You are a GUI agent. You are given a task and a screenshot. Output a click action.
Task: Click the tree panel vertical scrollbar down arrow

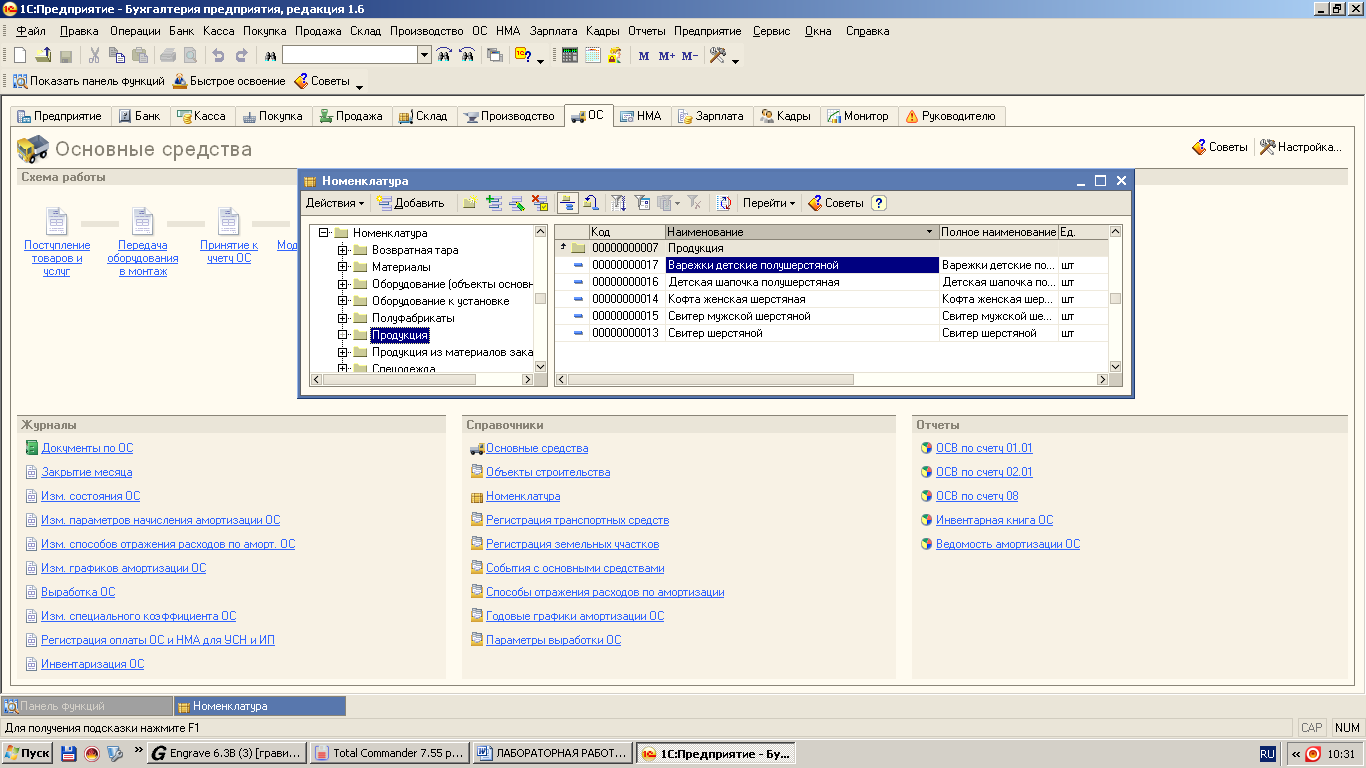pos(541,367)
